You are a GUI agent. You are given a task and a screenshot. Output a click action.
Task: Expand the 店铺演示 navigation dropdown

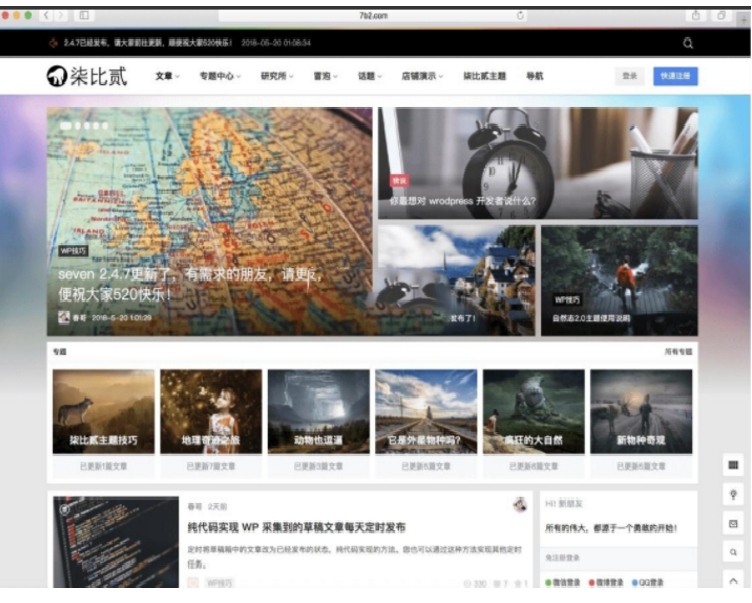point(422,76)
